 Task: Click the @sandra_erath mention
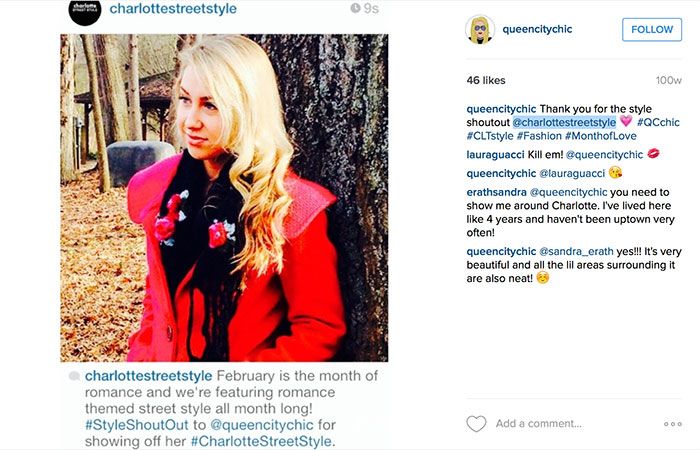point(576,252)
